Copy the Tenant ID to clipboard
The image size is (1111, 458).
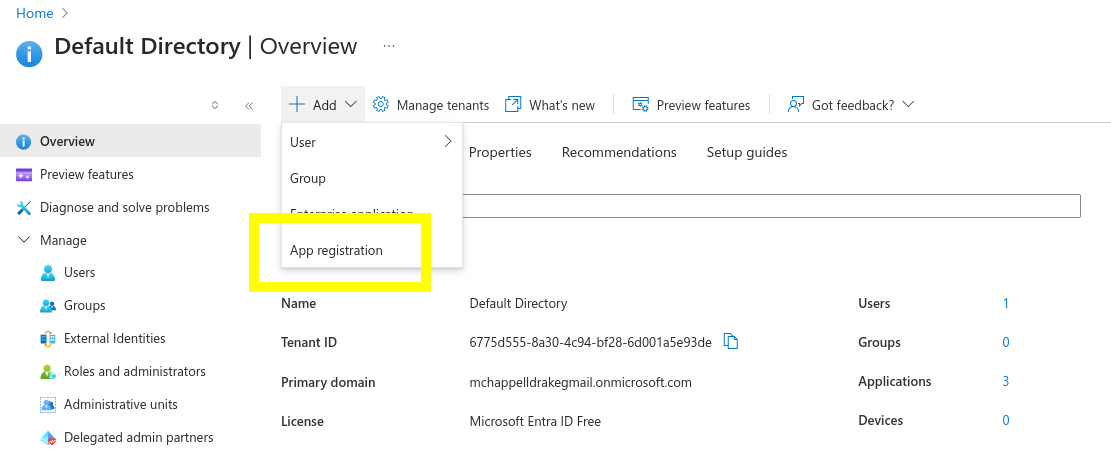(731, 342)
